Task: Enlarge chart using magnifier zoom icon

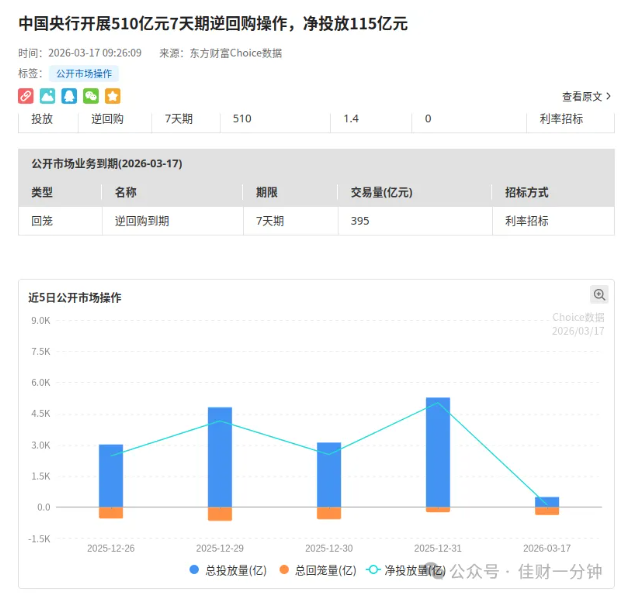Action: (599, 295)
